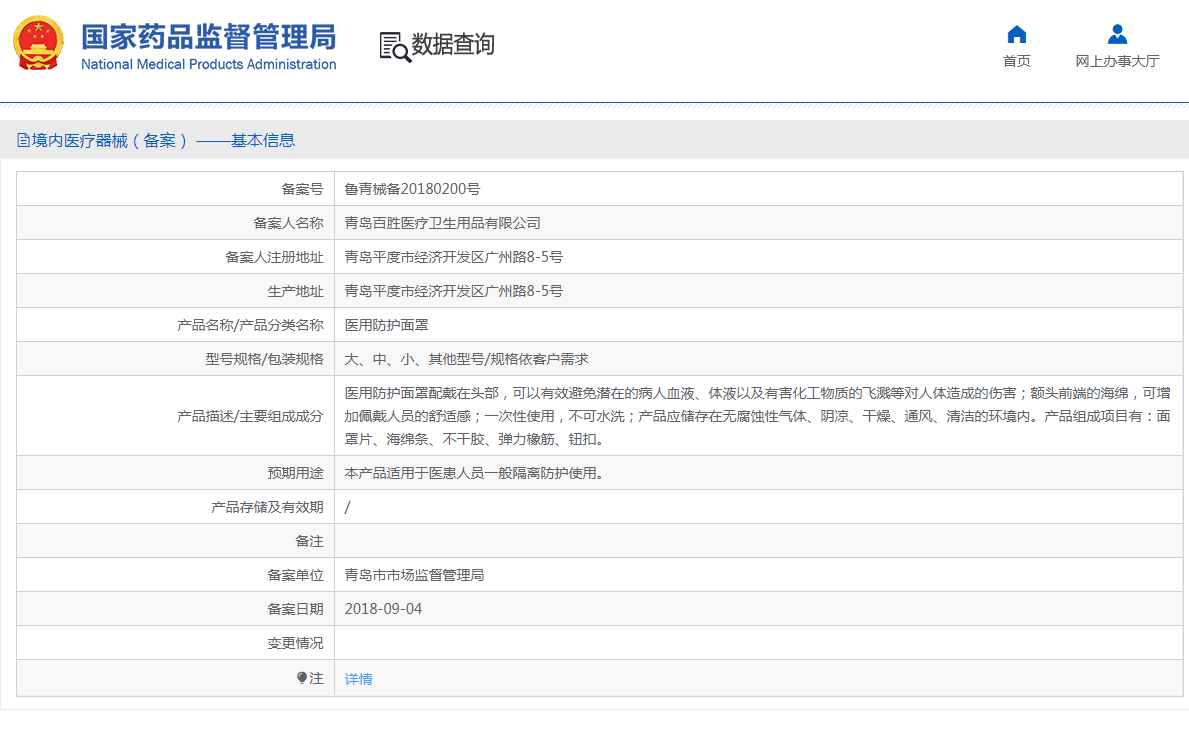Viewport: 1189px width, 738px height.
Task: Click the 网上办事大厅 text link
Action: [1117, 61]
